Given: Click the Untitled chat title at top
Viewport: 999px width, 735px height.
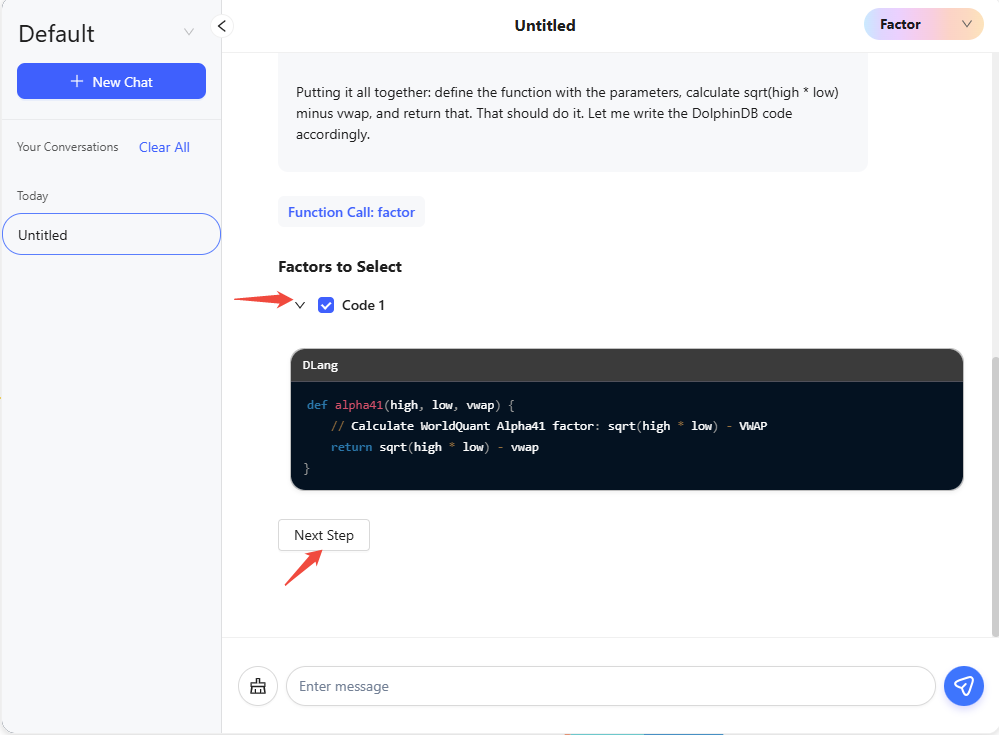Looking at the screenshot, I should [545, 26].
